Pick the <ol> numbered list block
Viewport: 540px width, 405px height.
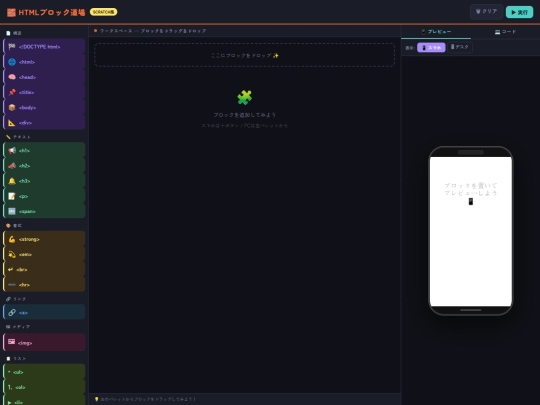tap(44, 387)
